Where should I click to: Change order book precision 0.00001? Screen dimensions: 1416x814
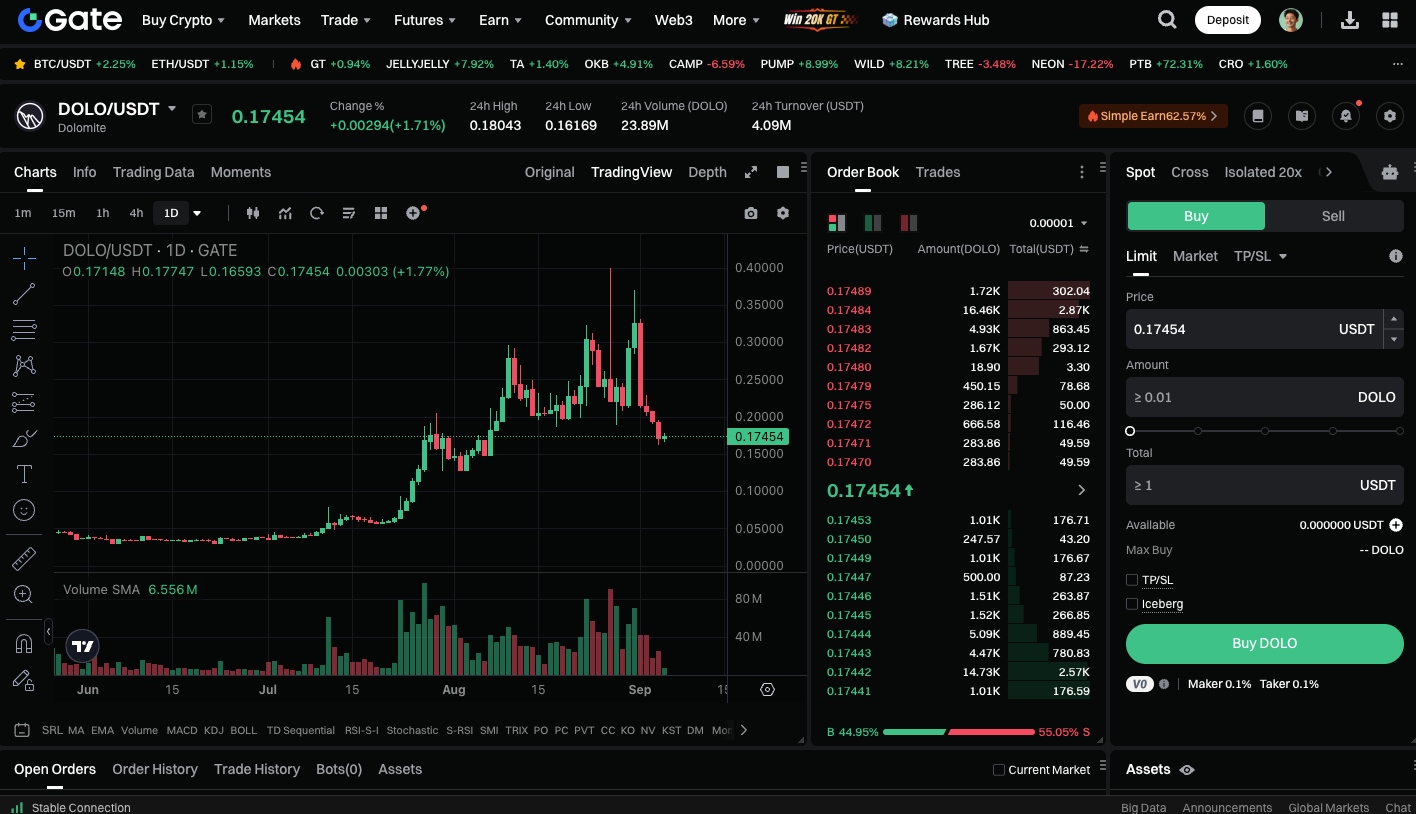click(1058, 223)
